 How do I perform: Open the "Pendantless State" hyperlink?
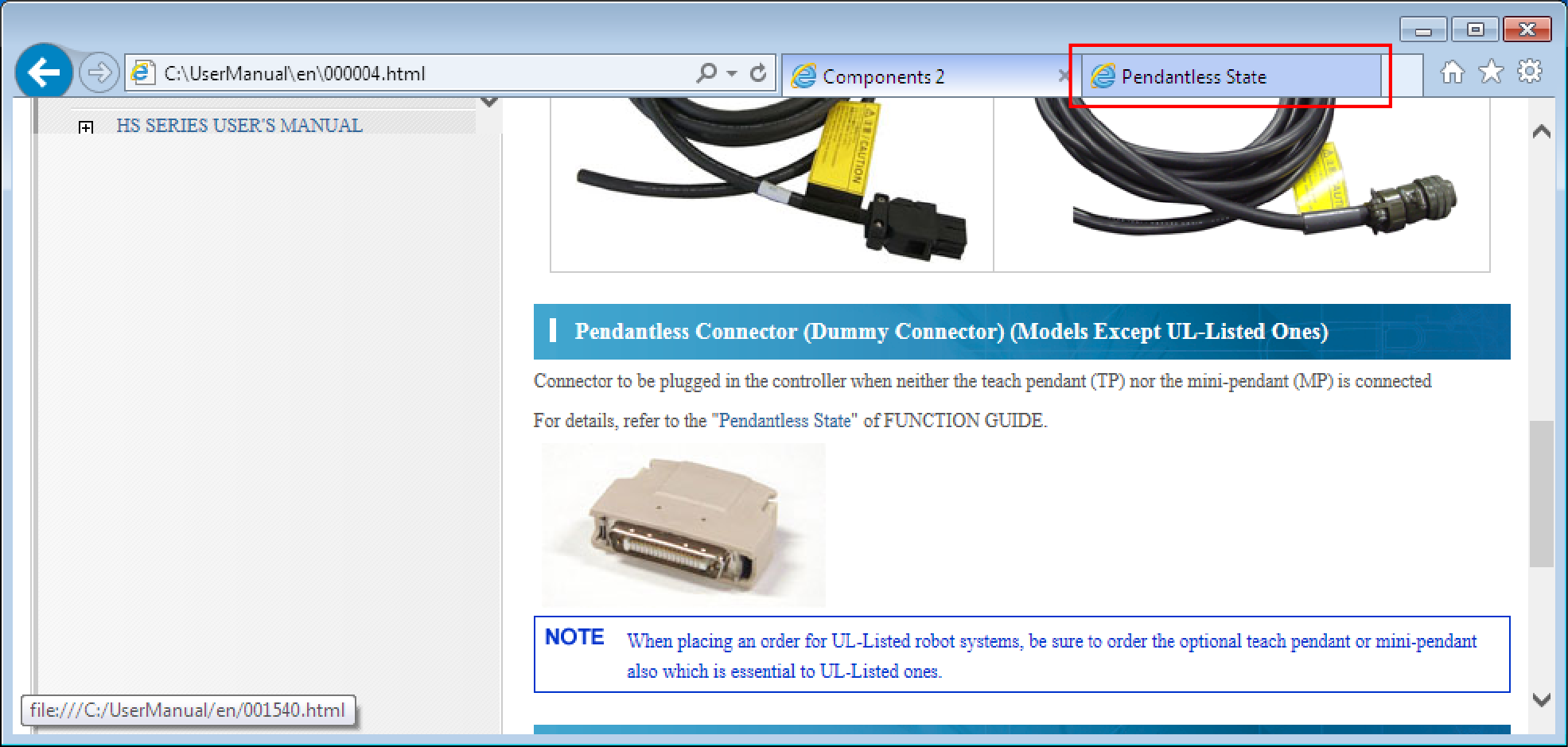click(784, 421)
